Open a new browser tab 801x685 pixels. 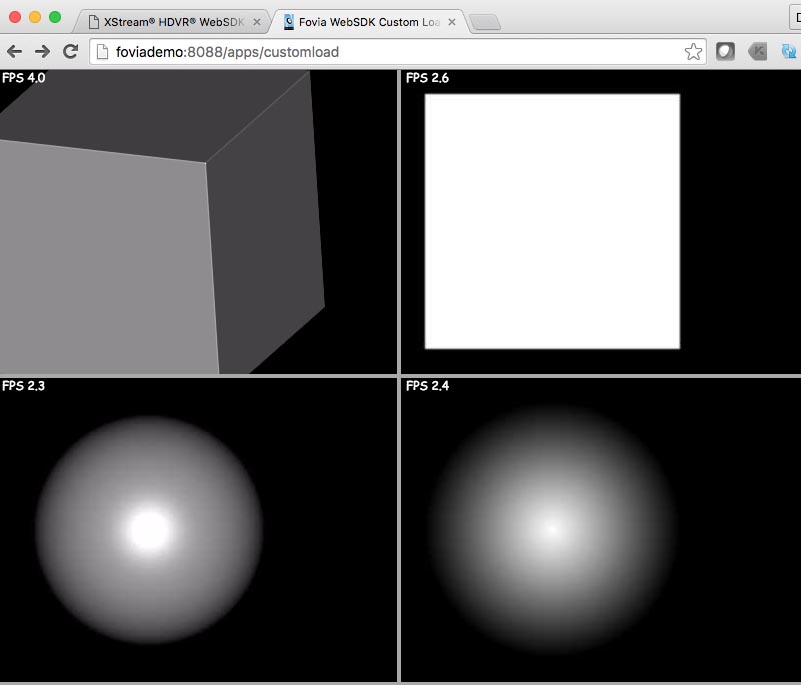485,23
